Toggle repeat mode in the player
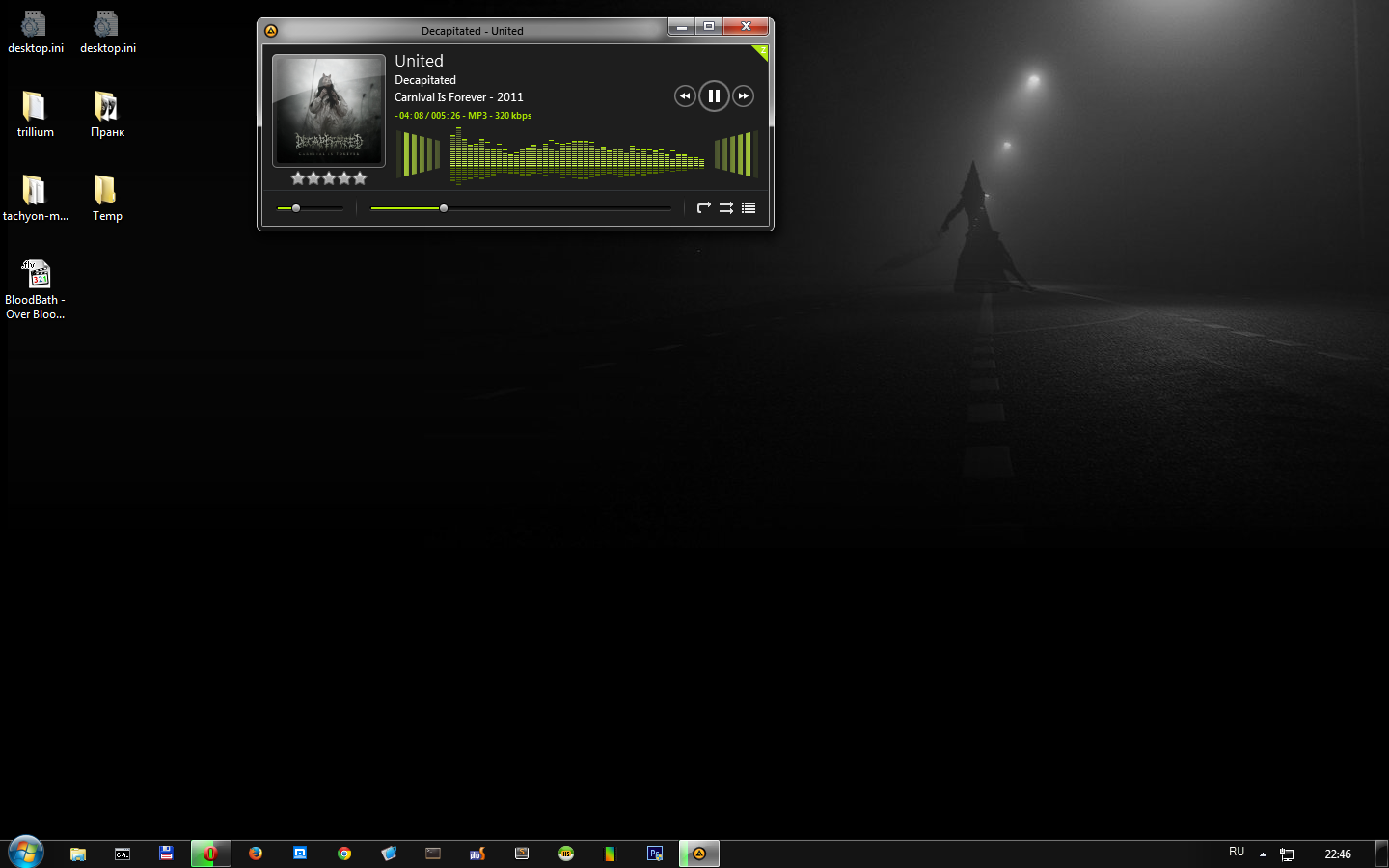Viewport: 1389px width, 868px height. click(703, 208)
